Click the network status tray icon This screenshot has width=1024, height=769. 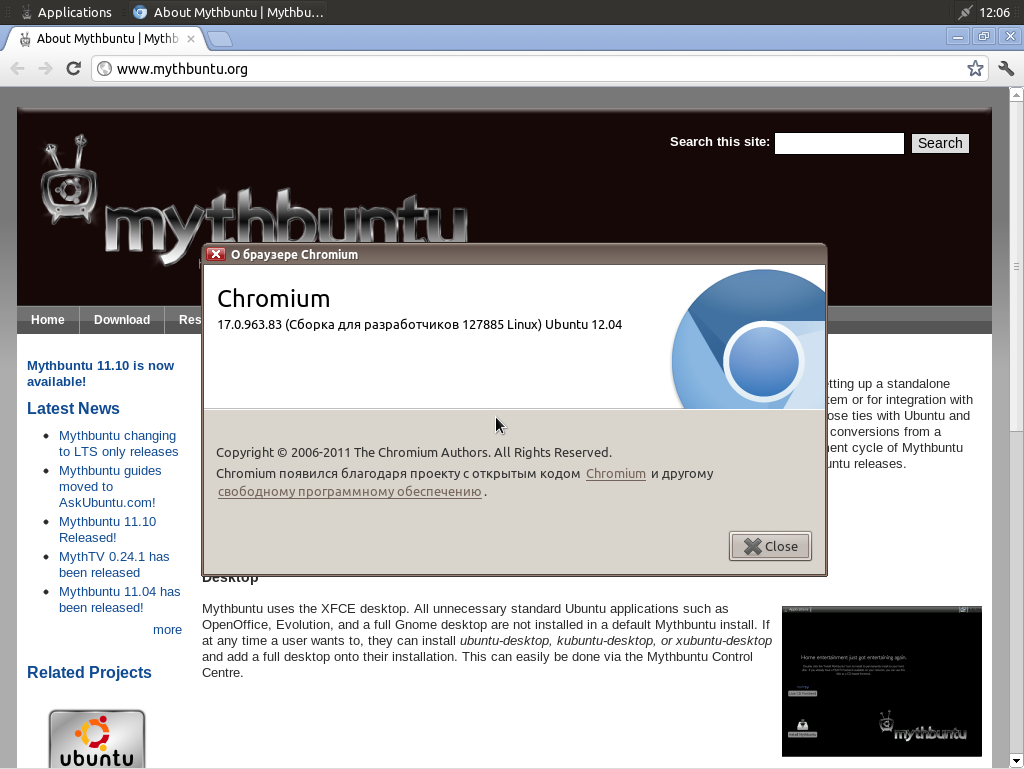click(964, 12)
